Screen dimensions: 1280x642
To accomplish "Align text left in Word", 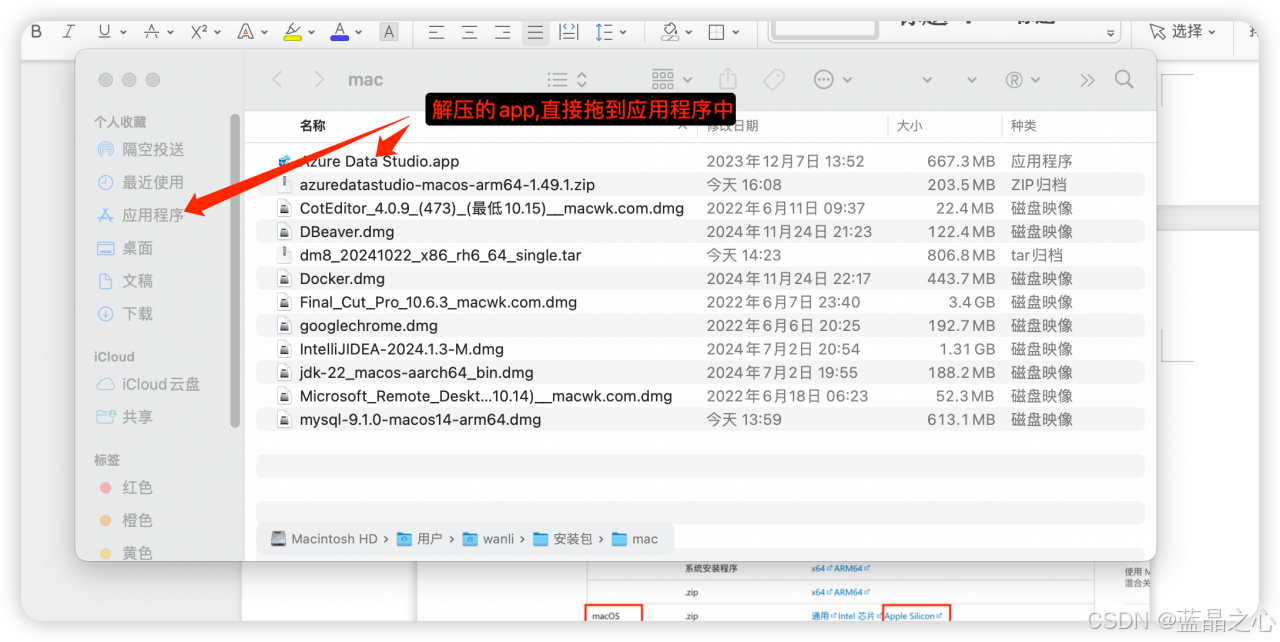I will coord(436,32).
